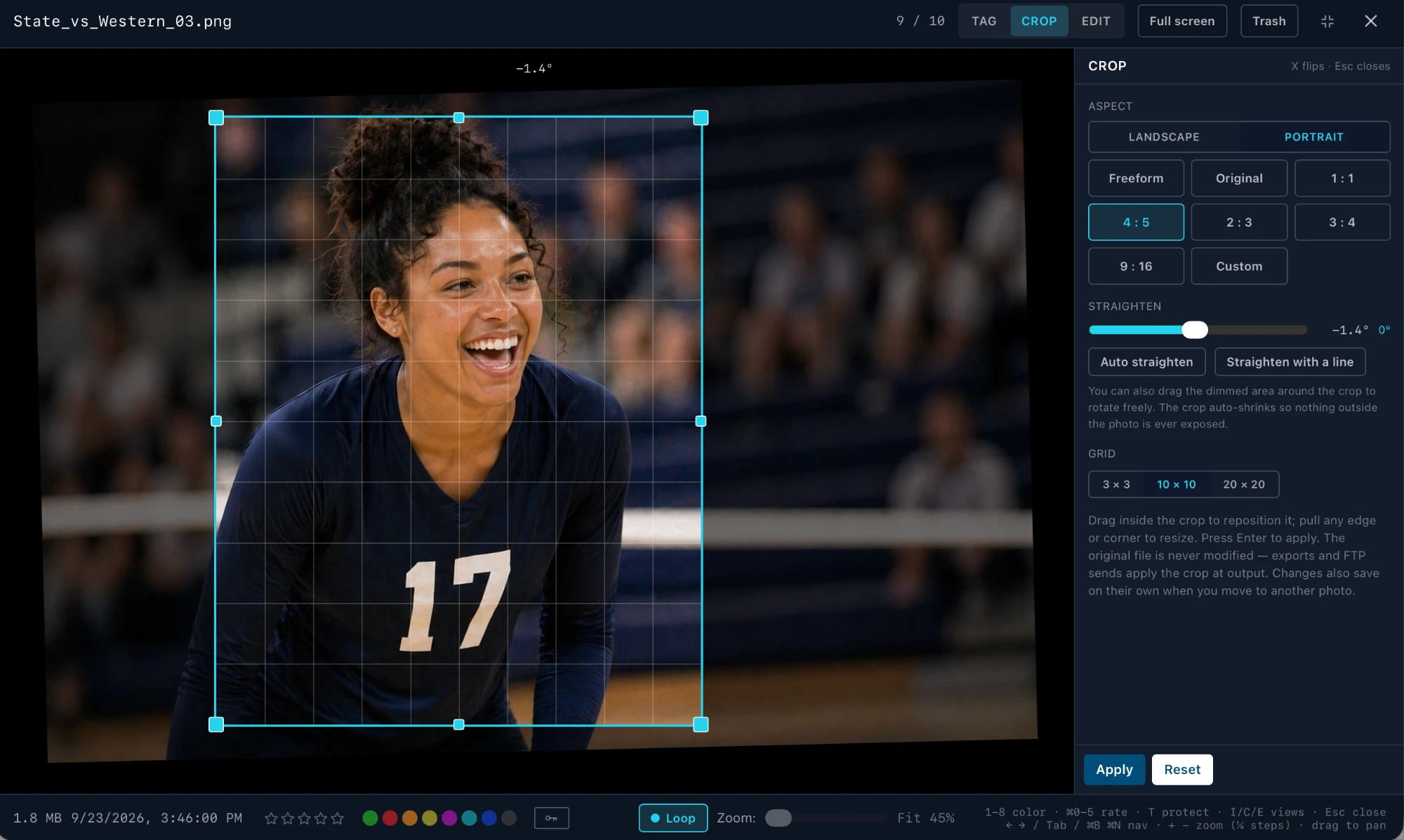Viewport: 1404px width, 840px height.
Task: Open Custom aspect ratio option
Action: click(x=1239, y=266)
